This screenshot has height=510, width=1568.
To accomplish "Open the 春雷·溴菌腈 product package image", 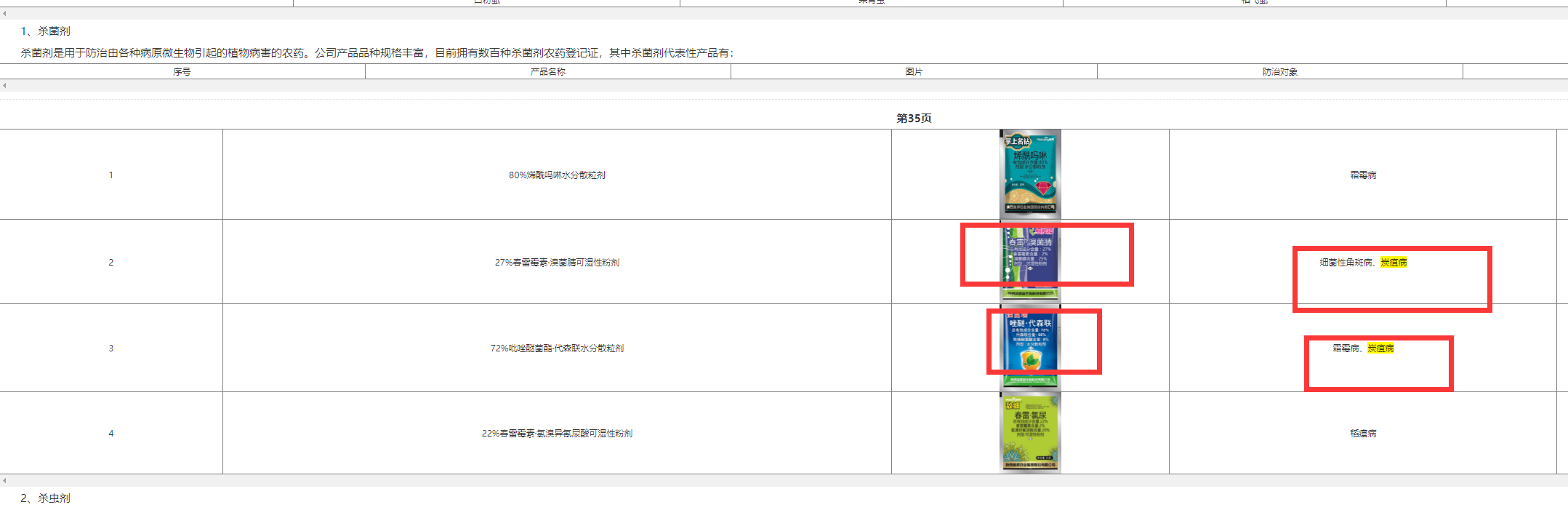I will [x=1030, y=261].
